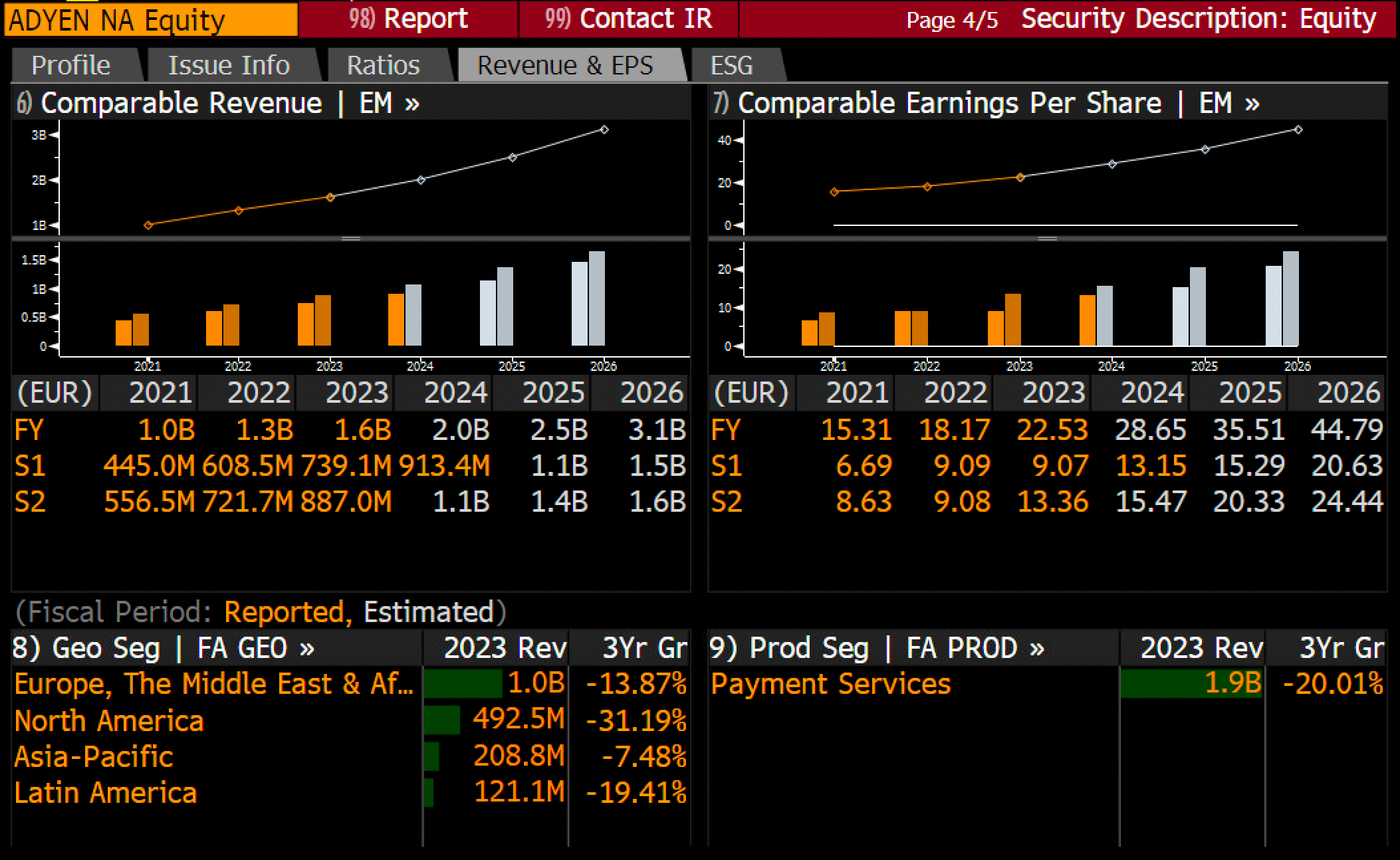Select the 2026 point on EPS line chart

(1299, 130)
